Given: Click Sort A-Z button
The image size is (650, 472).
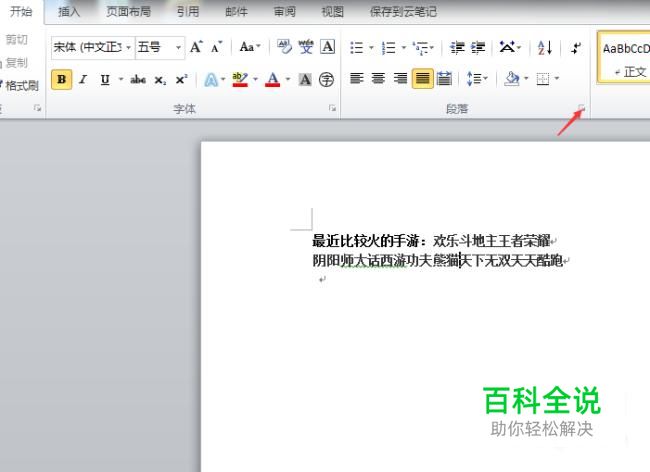Looking at the screenshot, I should pos(545,48).
